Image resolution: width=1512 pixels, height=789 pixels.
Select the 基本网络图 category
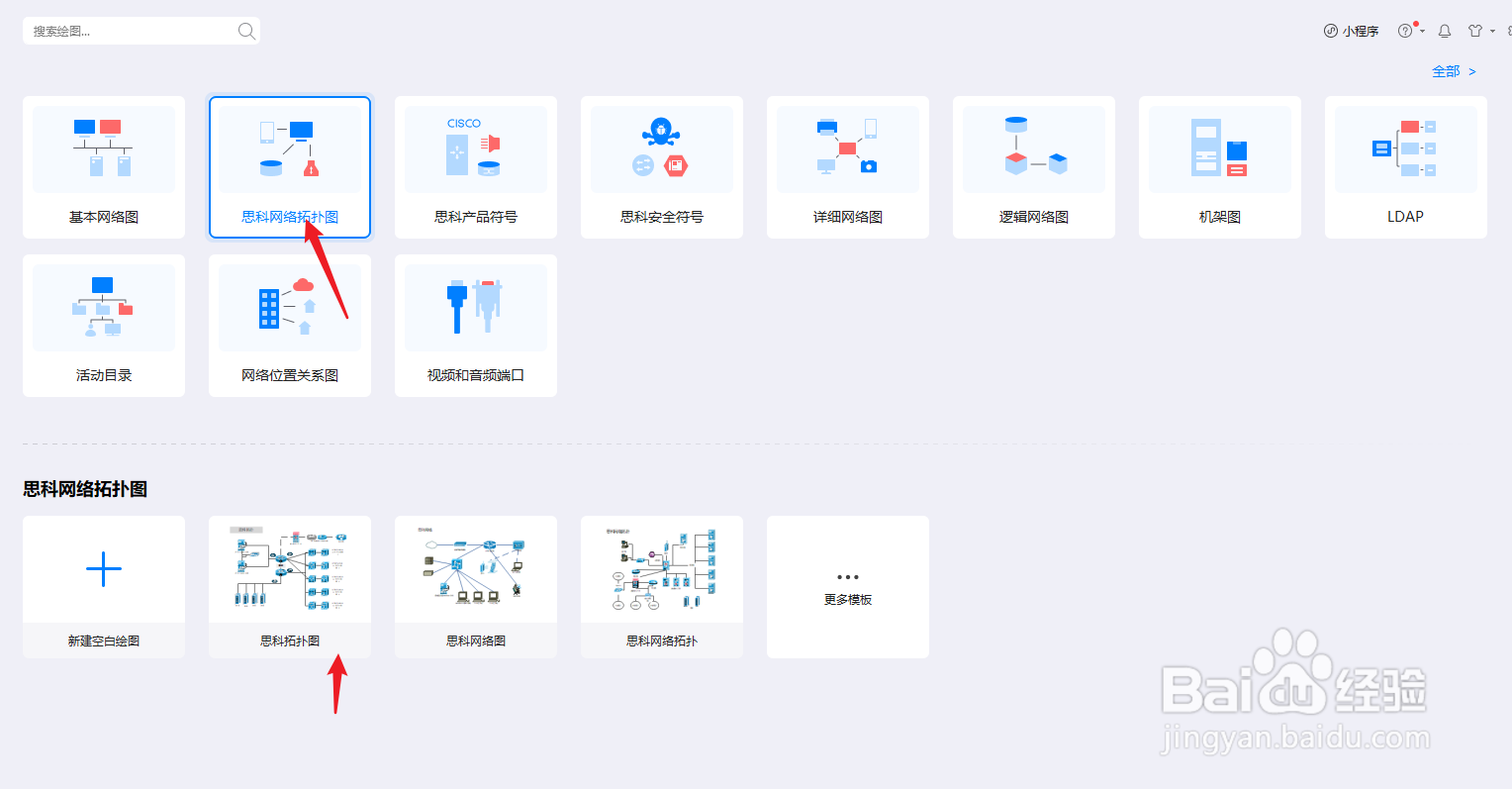click(103, 166)
